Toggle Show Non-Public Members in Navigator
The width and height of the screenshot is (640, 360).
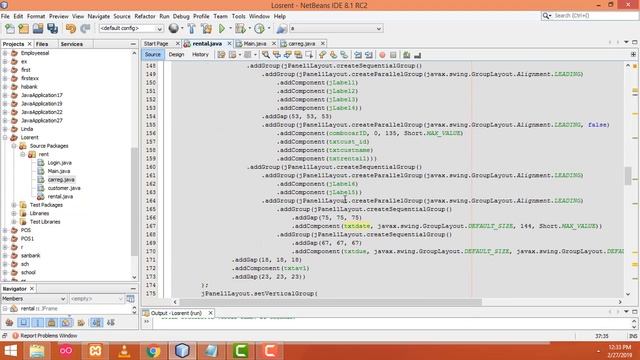point(52,323)
